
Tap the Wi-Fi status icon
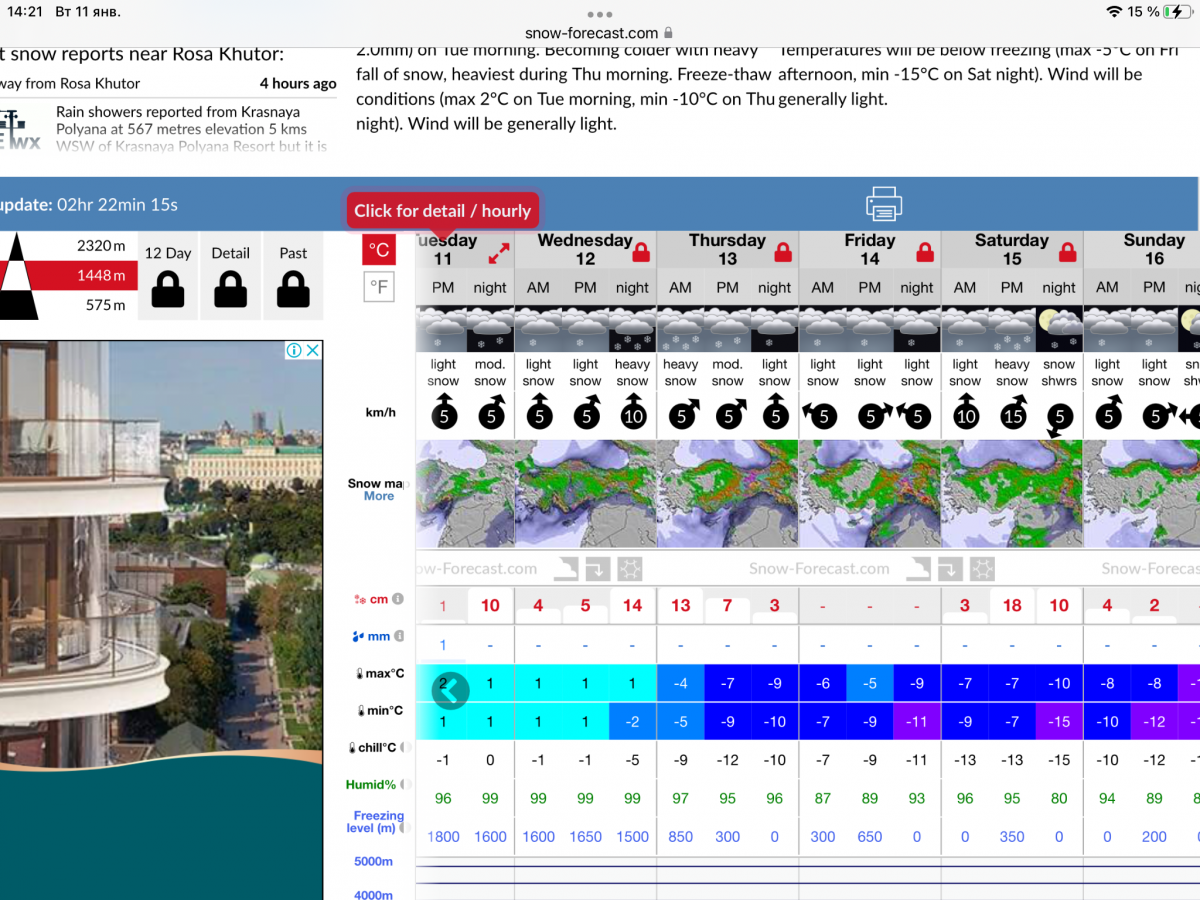(x=1114, y=12)
